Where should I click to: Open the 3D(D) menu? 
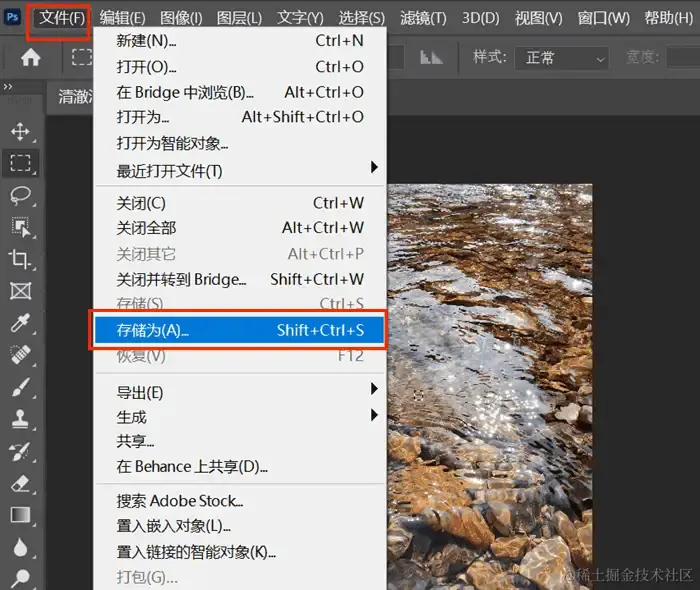480,18
